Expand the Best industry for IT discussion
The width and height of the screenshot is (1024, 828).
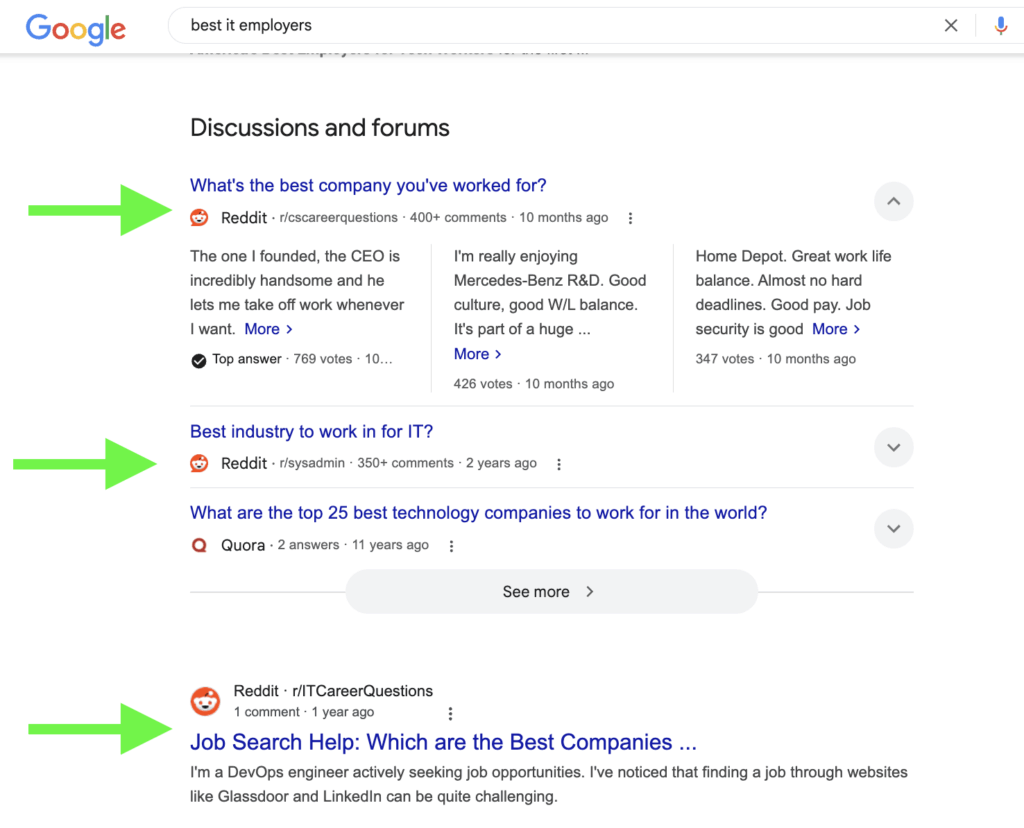coord(893,447)
